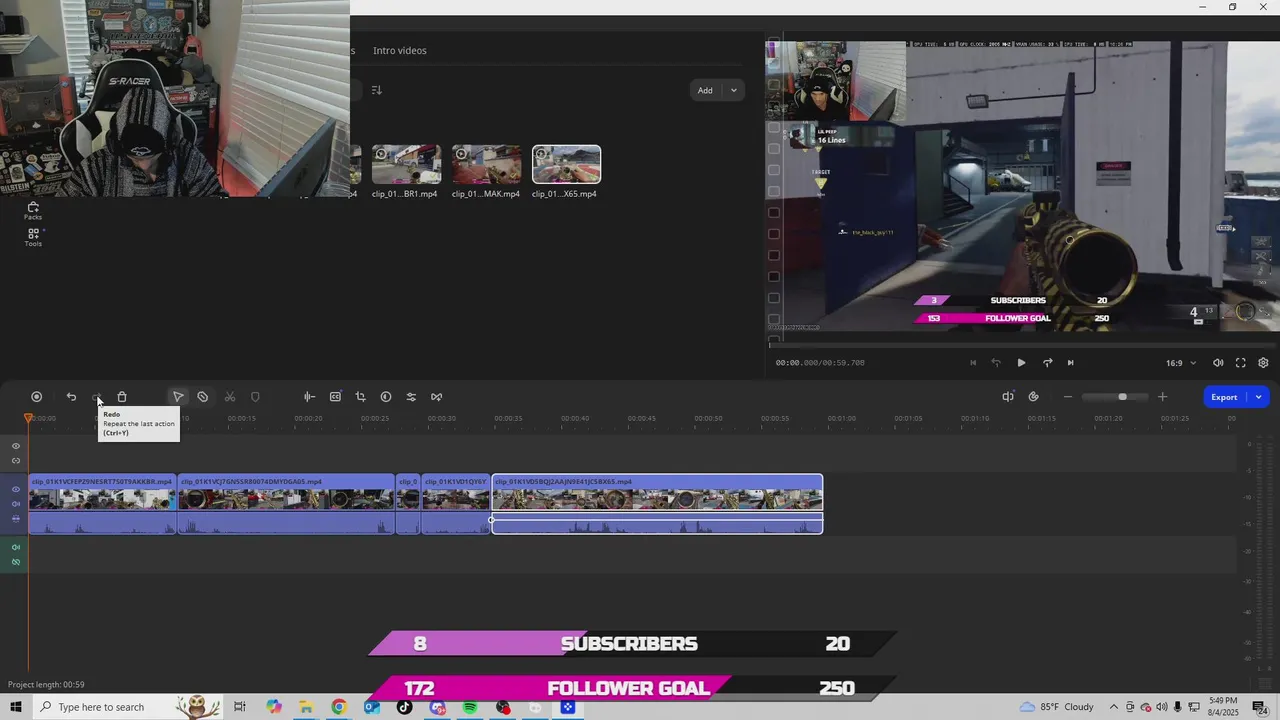Select timeline clip ending in BX65.mp4
Viewport: 1280px width, 720px height.
pyautogui.click(x=657, y=504)
